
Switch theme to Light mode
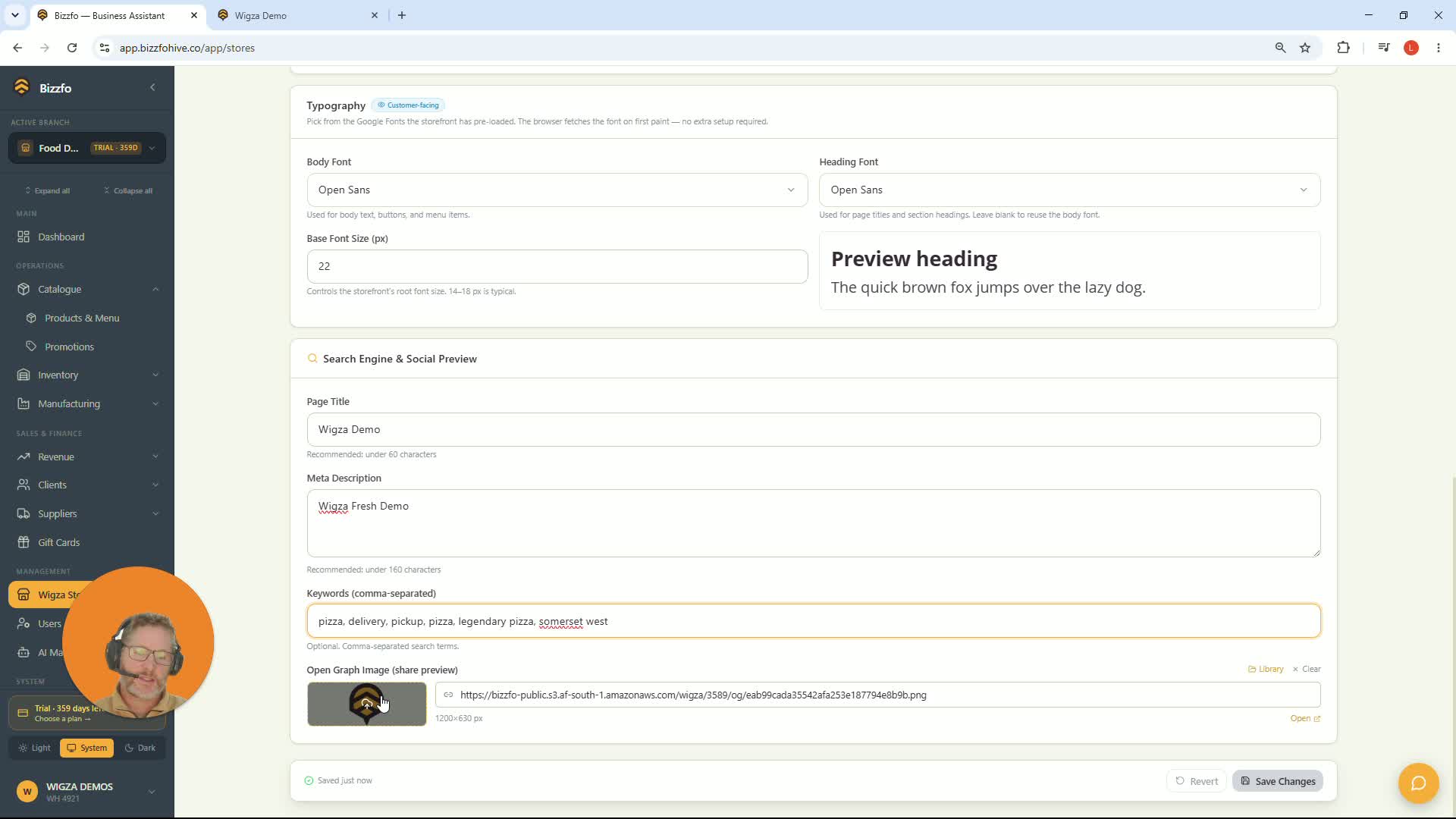[34, 748]
